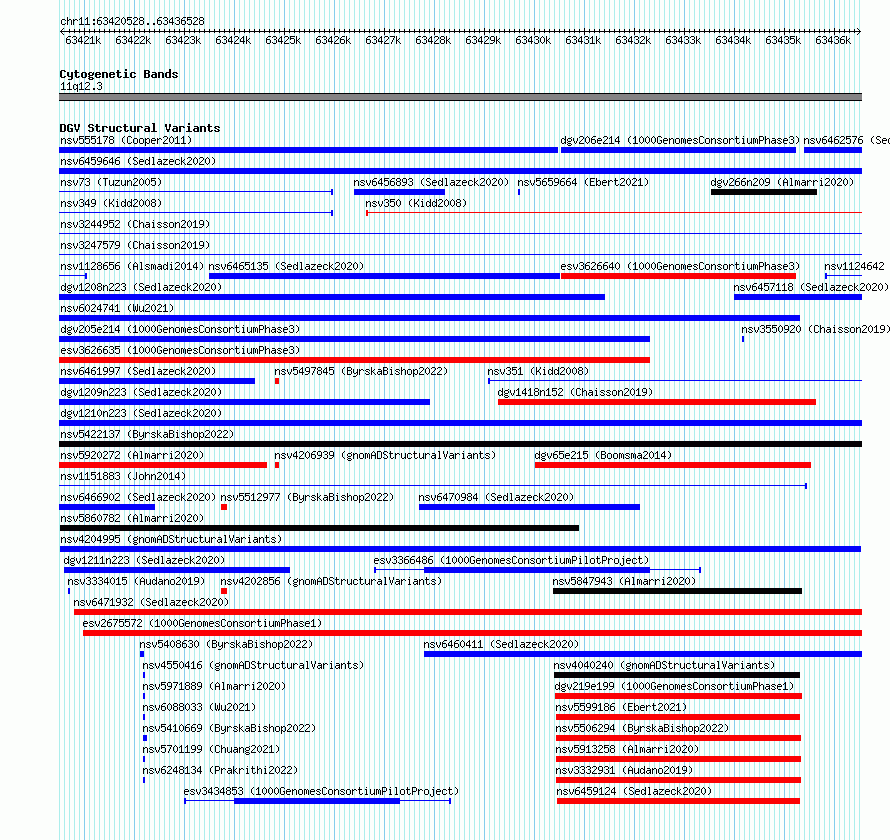Click the red esv3626635 variant bar
Image resolution: width=890 pixels, height=840 pixels.
(x=354, y=360)
